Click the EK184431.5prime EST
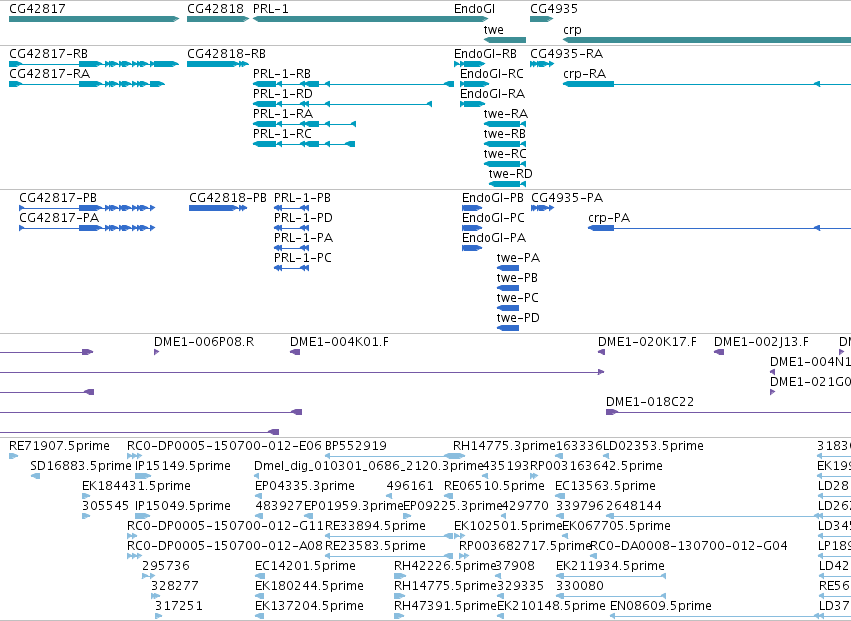Screen dimensions: 851x621 click(86, 496)
